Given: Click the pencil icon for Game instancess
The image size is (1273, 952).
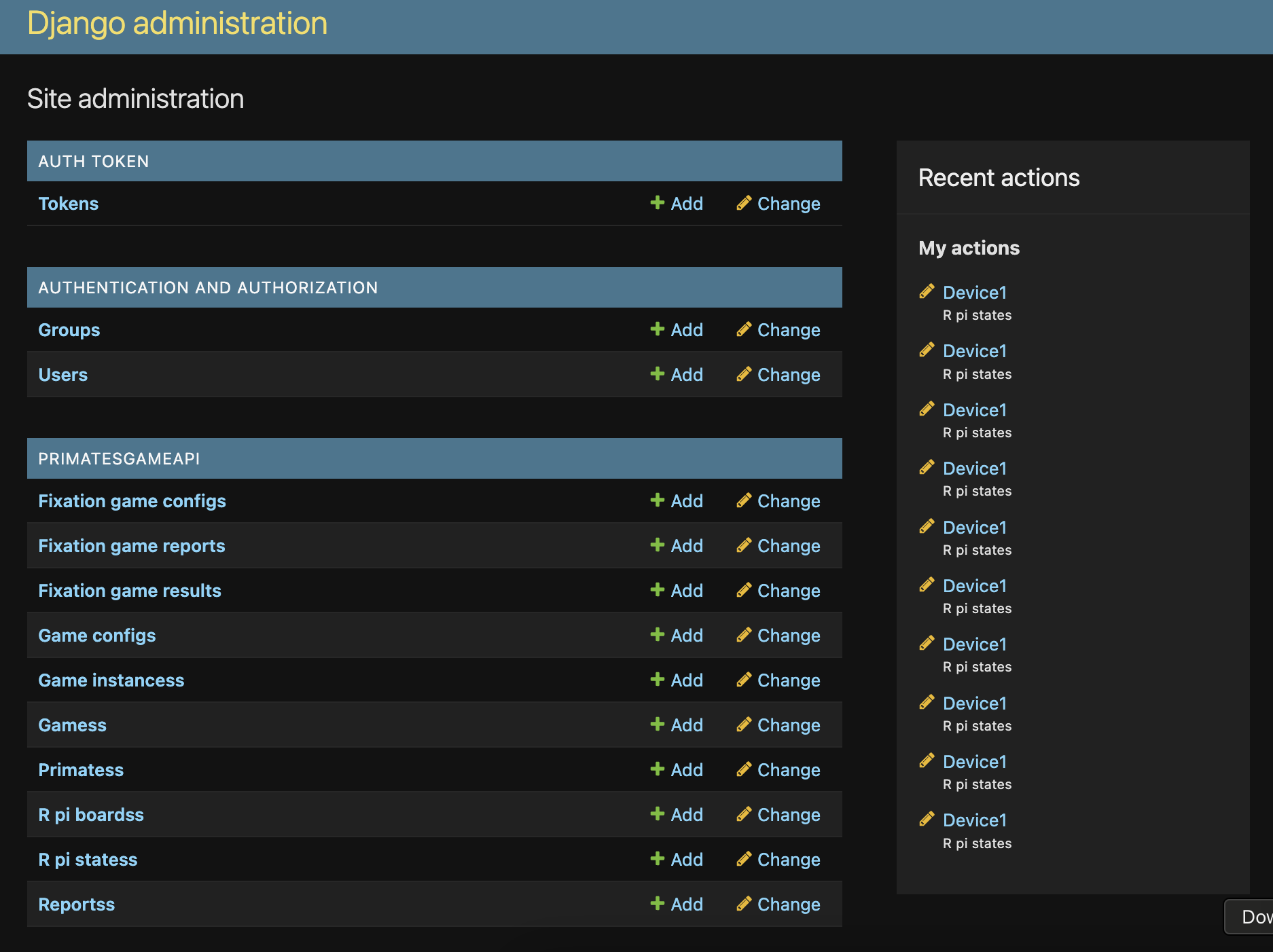Looking at the screenshot, I should click(x=744, y=679).
